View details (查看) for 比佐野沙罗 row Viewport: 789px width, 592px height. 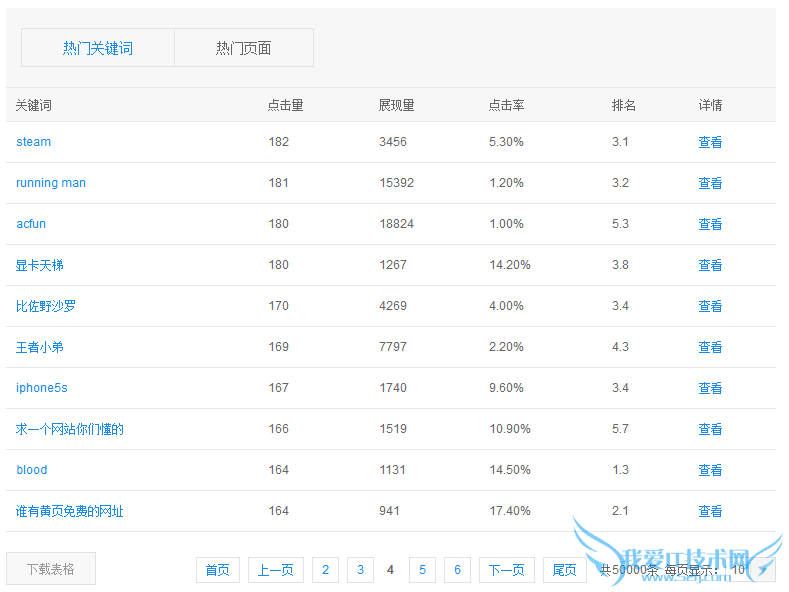710,306
